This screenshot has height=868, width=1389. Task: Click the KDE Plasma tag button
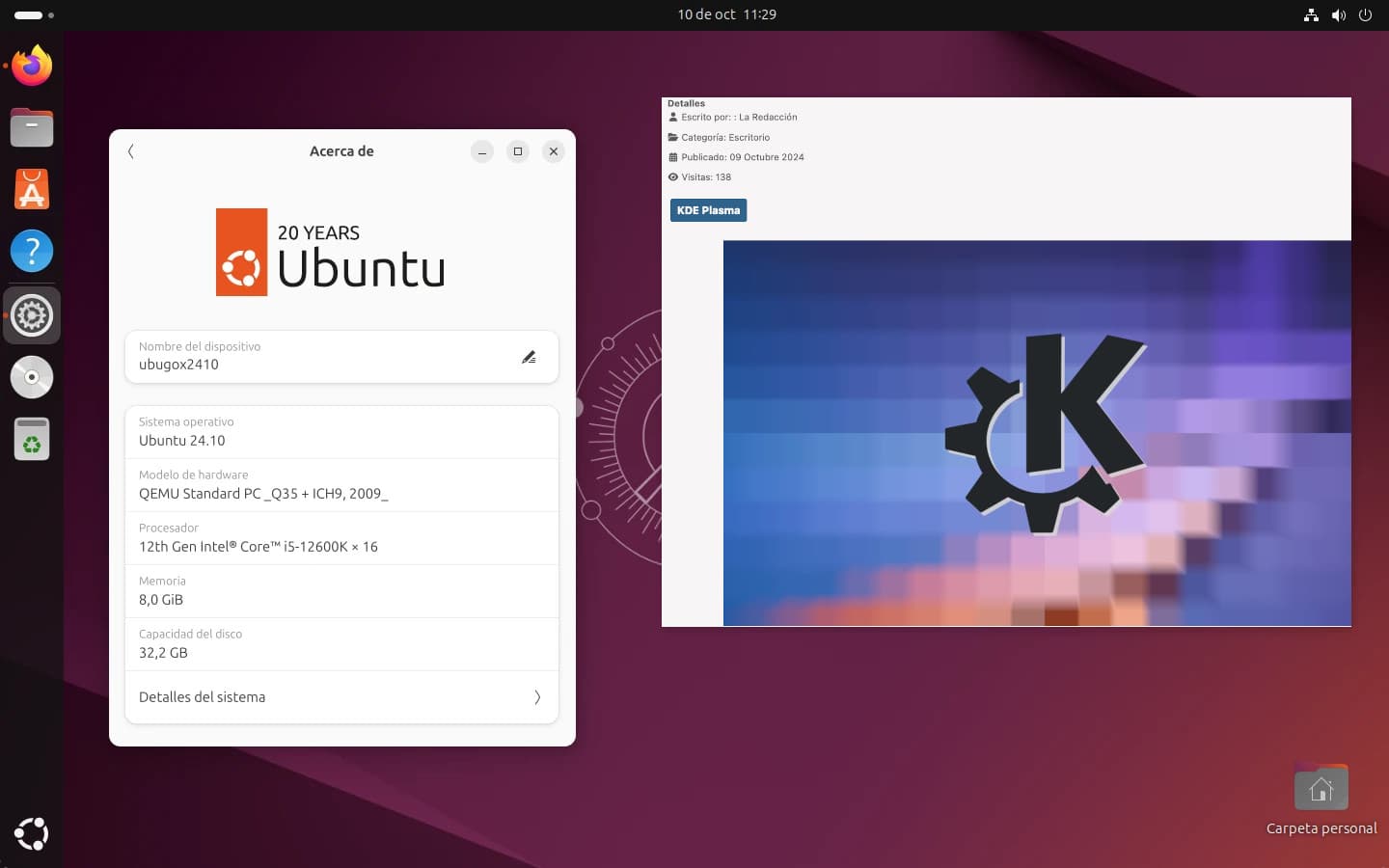[x=708, y=210]
